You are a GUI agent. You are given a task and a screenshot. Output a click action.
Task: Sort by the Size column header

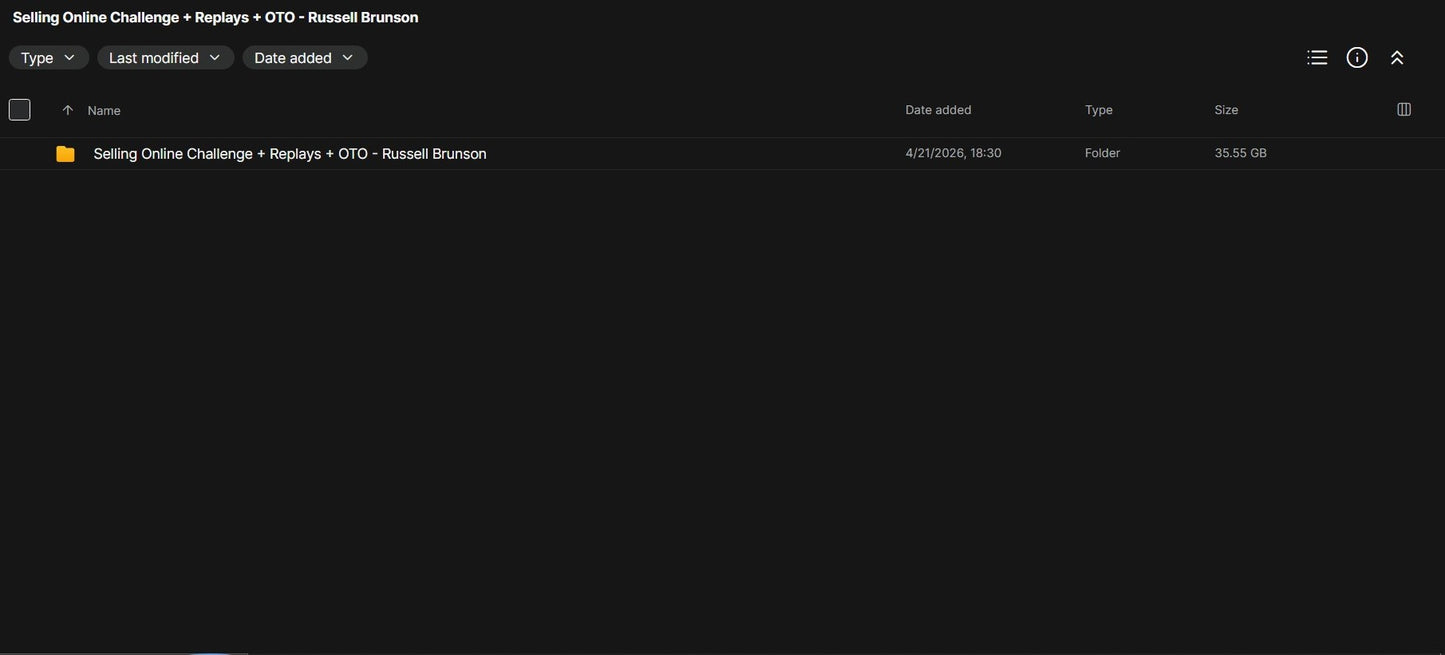pyautogui.click(x=1226, y=110)
